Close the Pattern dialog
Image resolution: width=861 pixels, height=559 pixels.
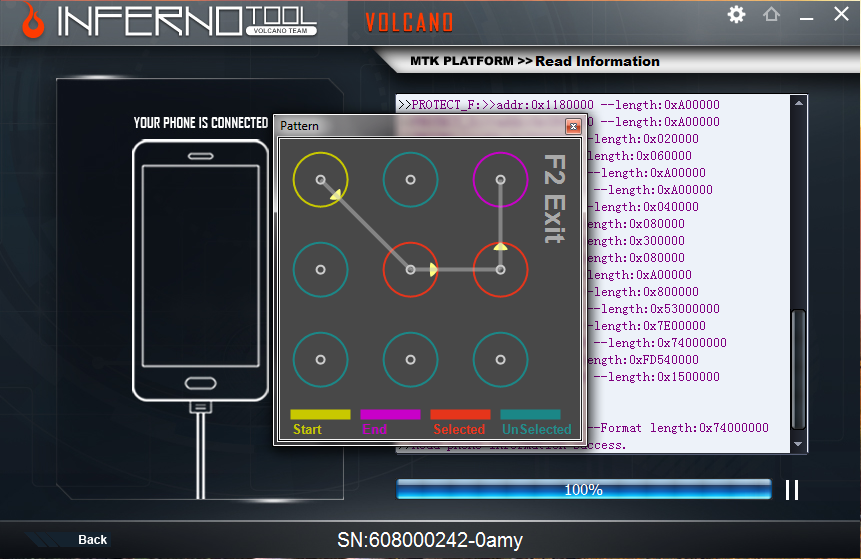tap(573, 127)
